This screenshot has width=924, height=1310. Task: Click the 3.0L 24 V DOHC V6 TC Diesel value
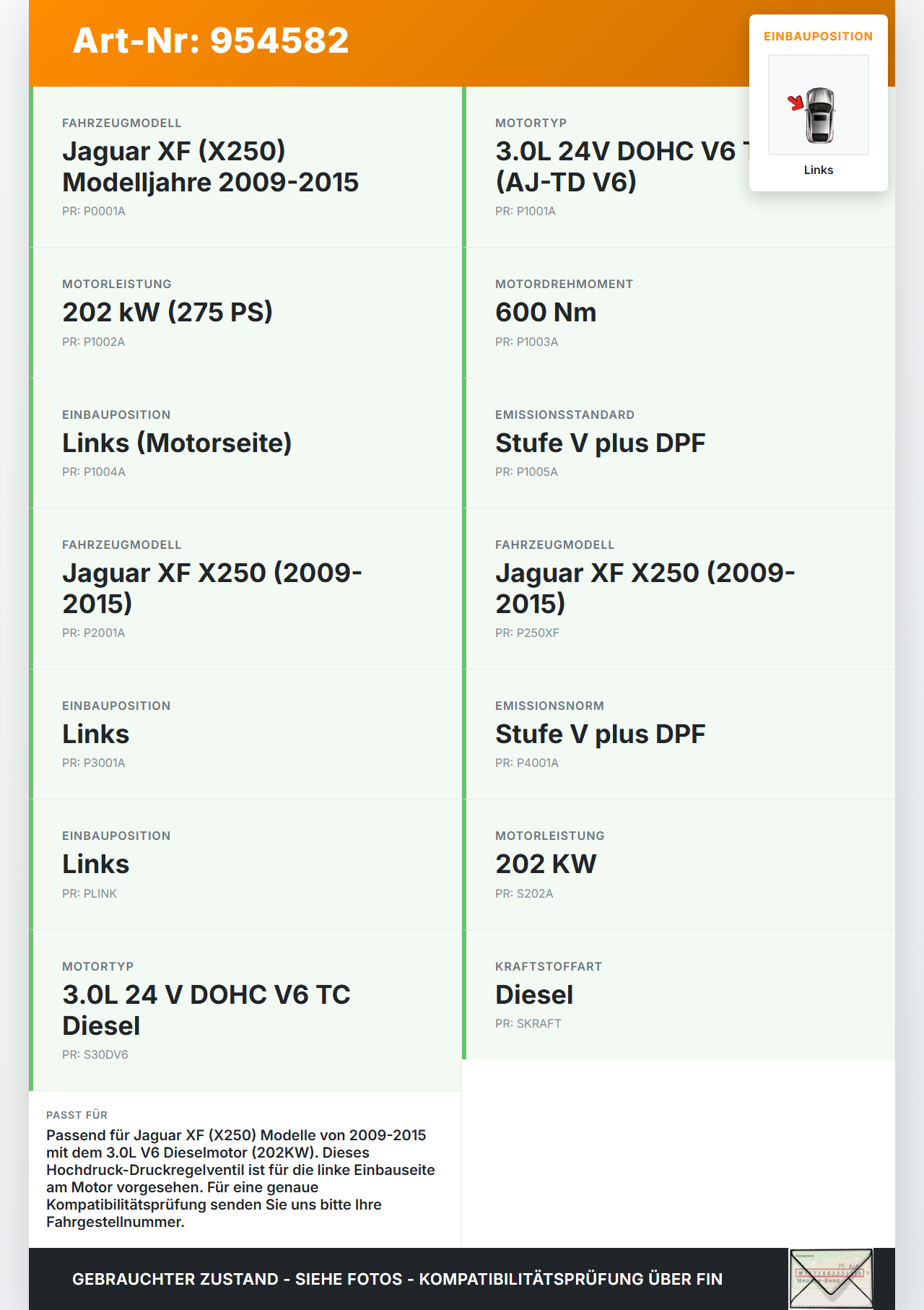[206, 1010]
